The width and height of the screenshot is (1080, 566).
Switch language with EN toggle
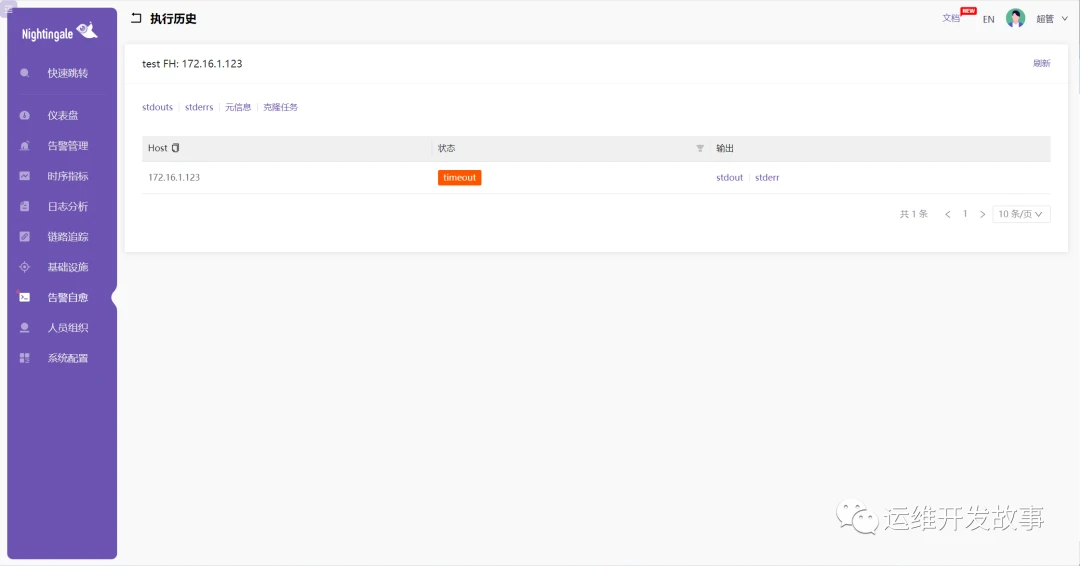pos(988,19)
